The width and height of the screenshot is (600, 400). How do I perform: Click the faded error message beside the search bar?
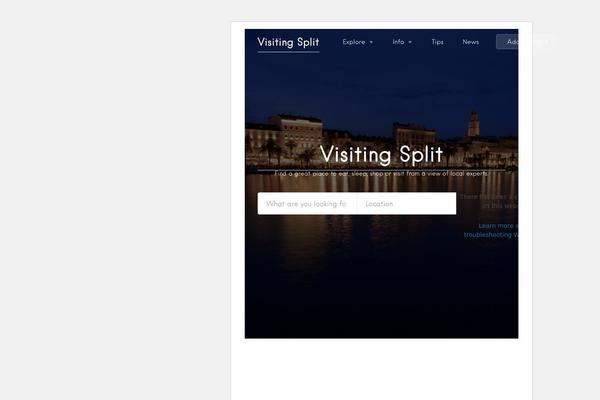[489, 201]
